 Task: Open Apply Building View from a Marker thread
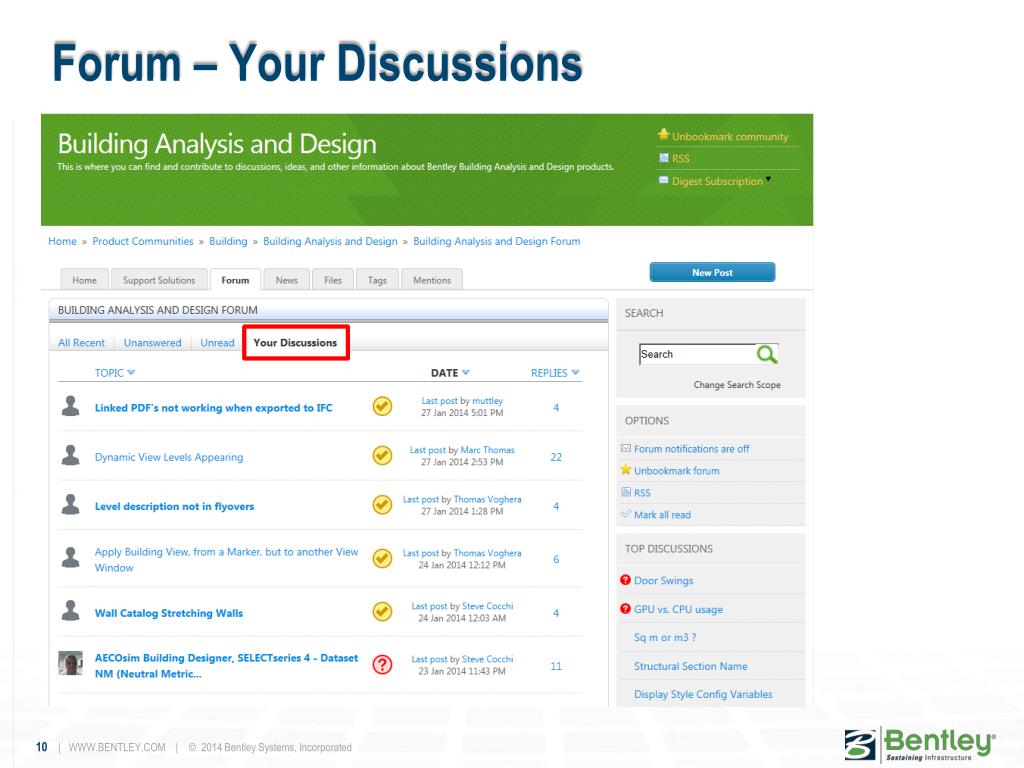pyautogui.click(x=226, y=560)
